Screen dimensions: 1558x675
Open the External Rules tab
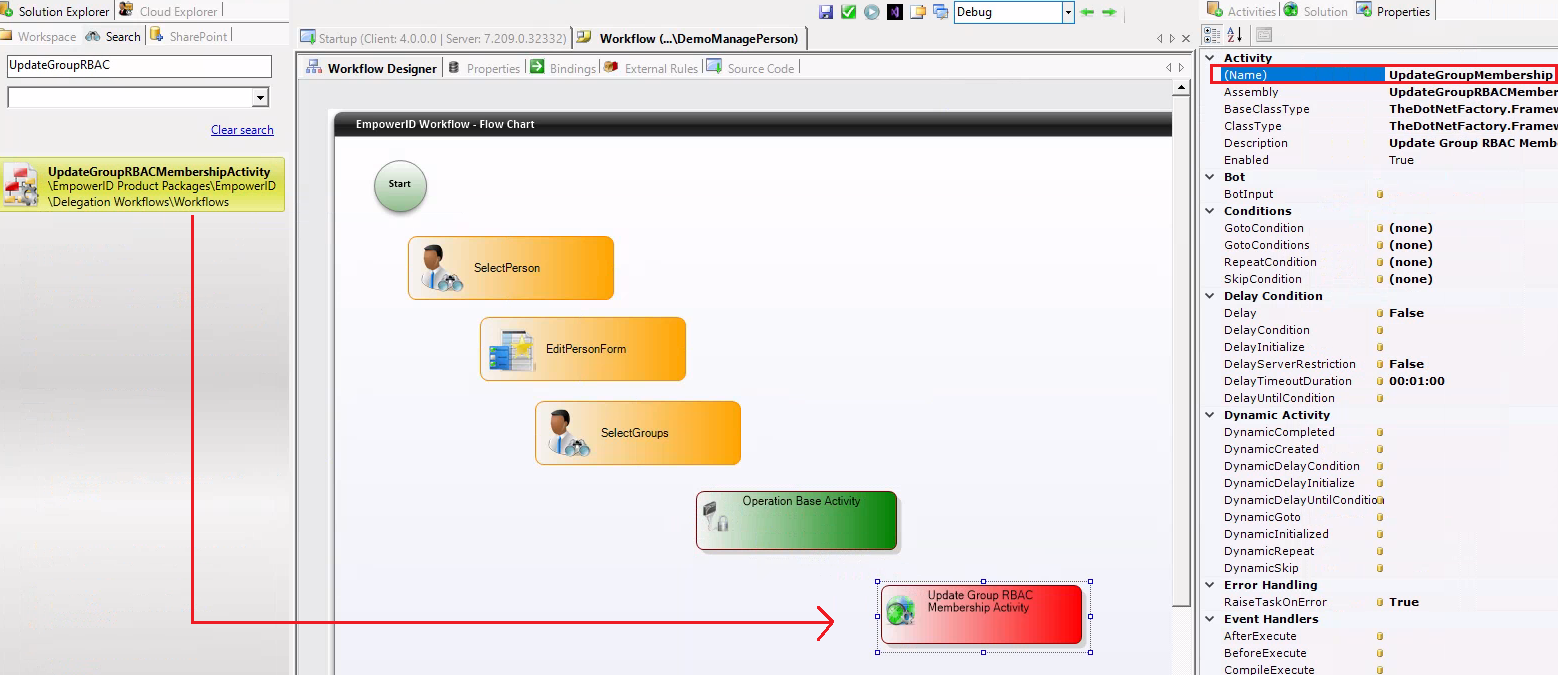point(651,68)
